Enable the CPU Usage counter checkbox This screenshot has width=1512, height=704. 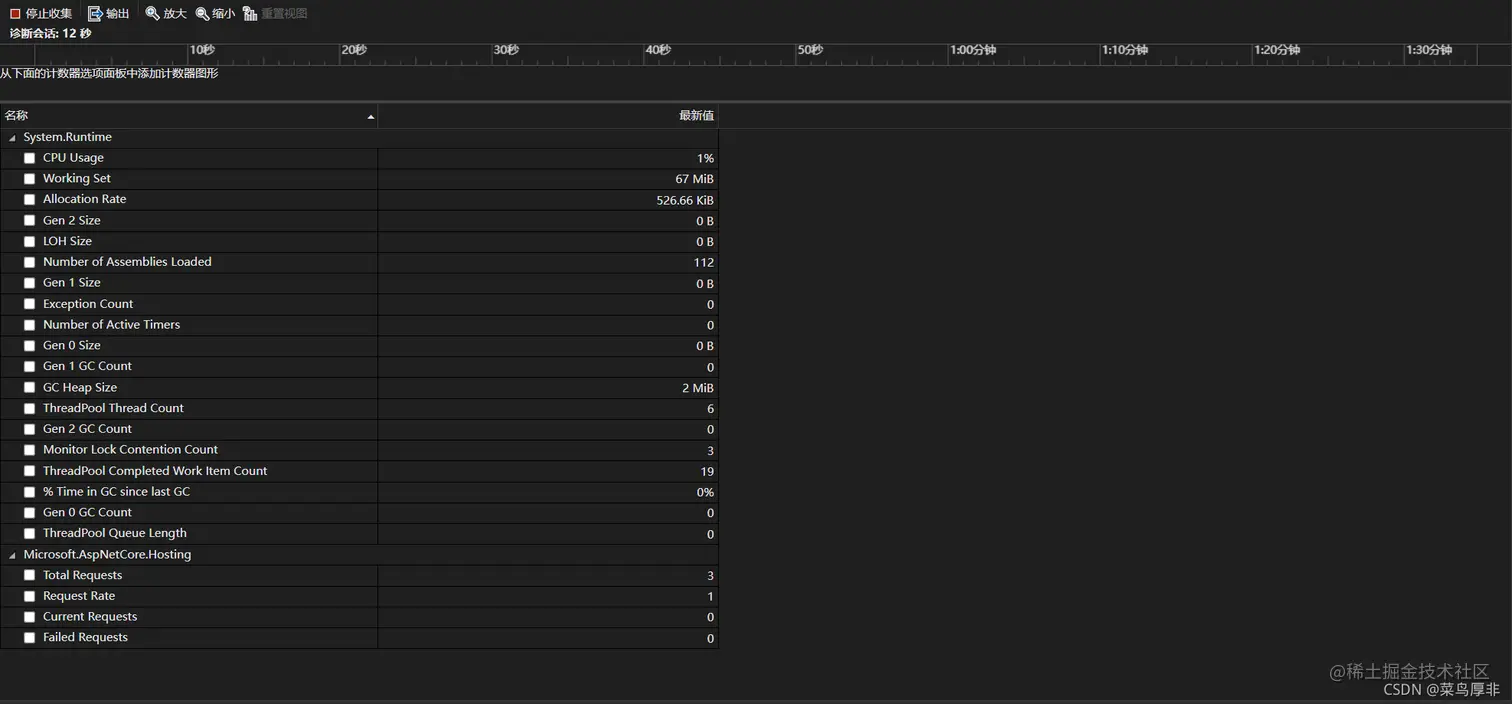[29, 158]
